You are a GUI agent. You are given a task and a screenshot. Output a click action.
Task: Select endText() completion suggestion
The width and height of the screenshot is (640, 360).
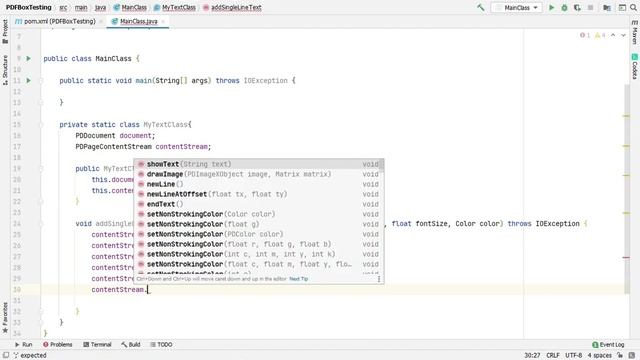[256, 204]
